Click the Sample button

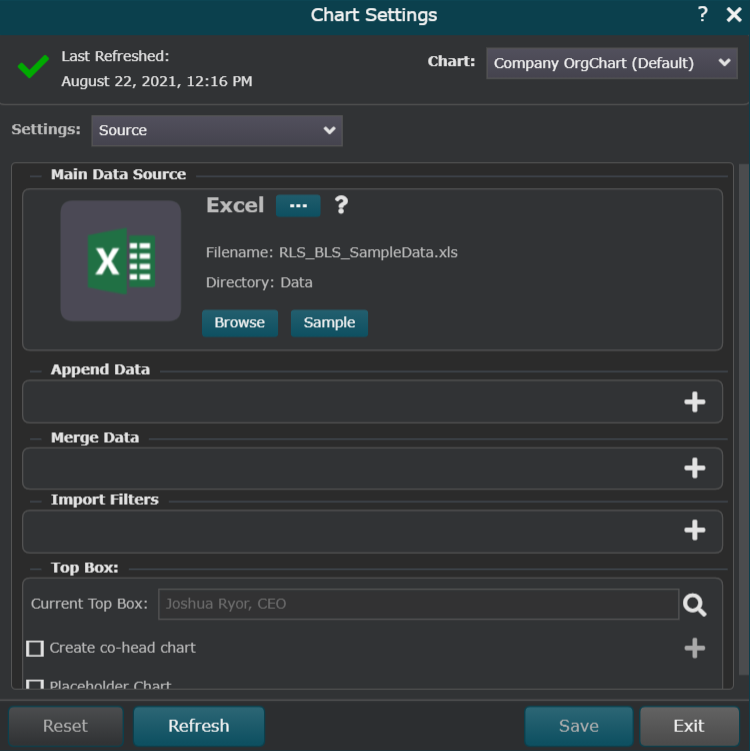(329, 323)
